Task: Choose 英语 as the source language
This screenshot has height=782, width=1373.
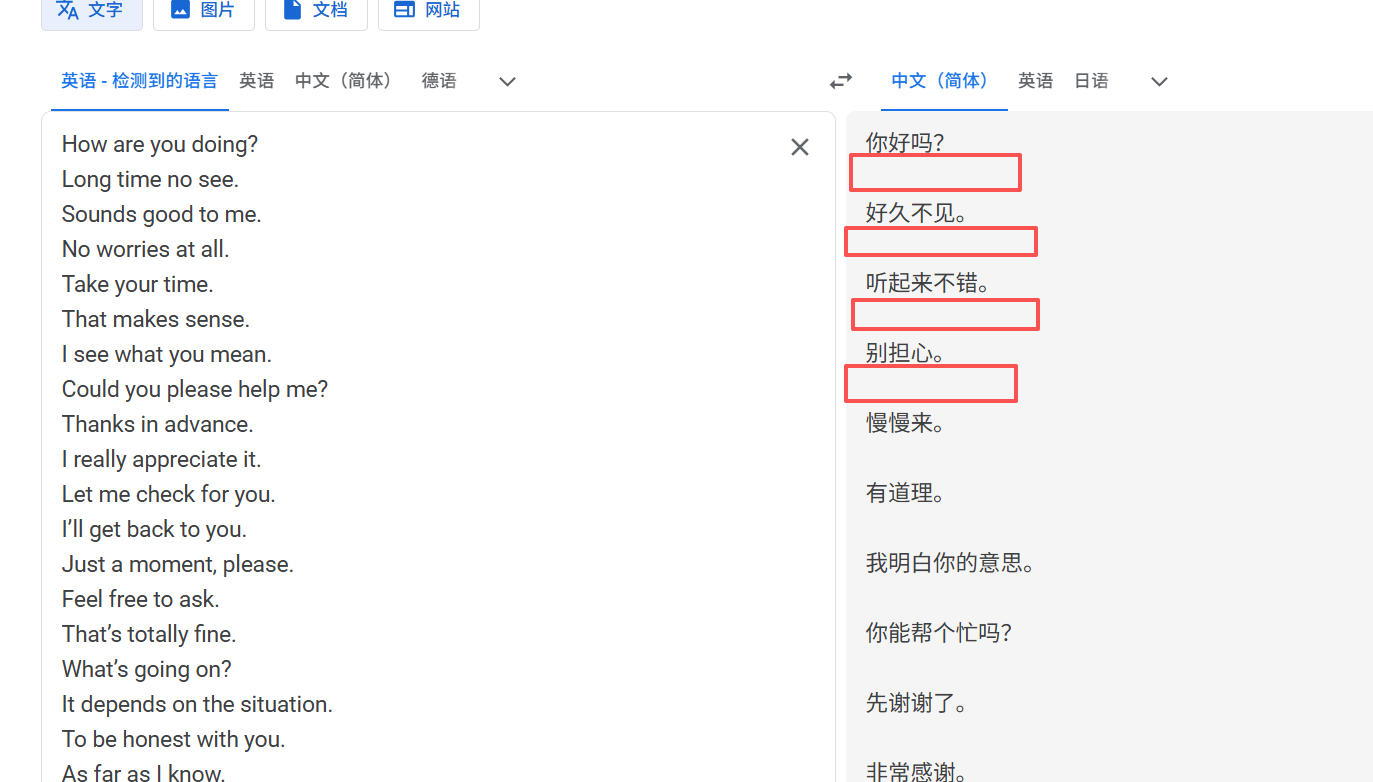Action: [x=257, y=81]
